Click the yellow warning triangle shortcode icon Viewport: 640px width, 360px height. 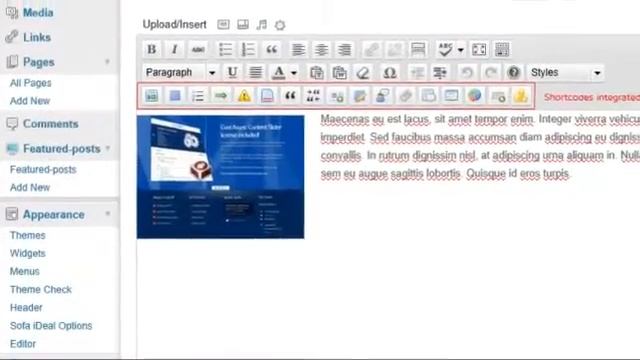244,96
